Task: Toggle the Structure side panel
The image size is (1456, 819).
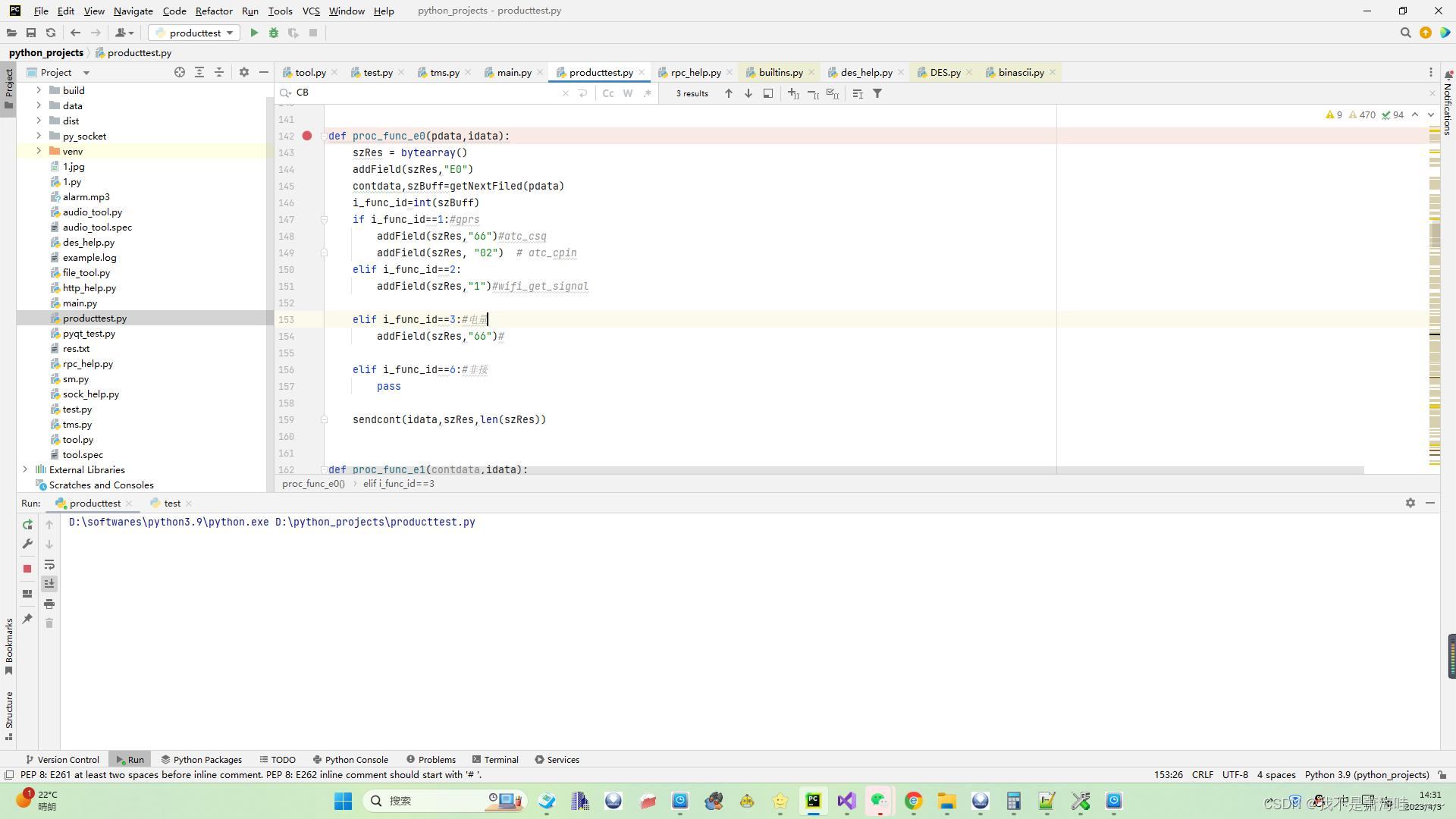Action: tap(8, 715)
